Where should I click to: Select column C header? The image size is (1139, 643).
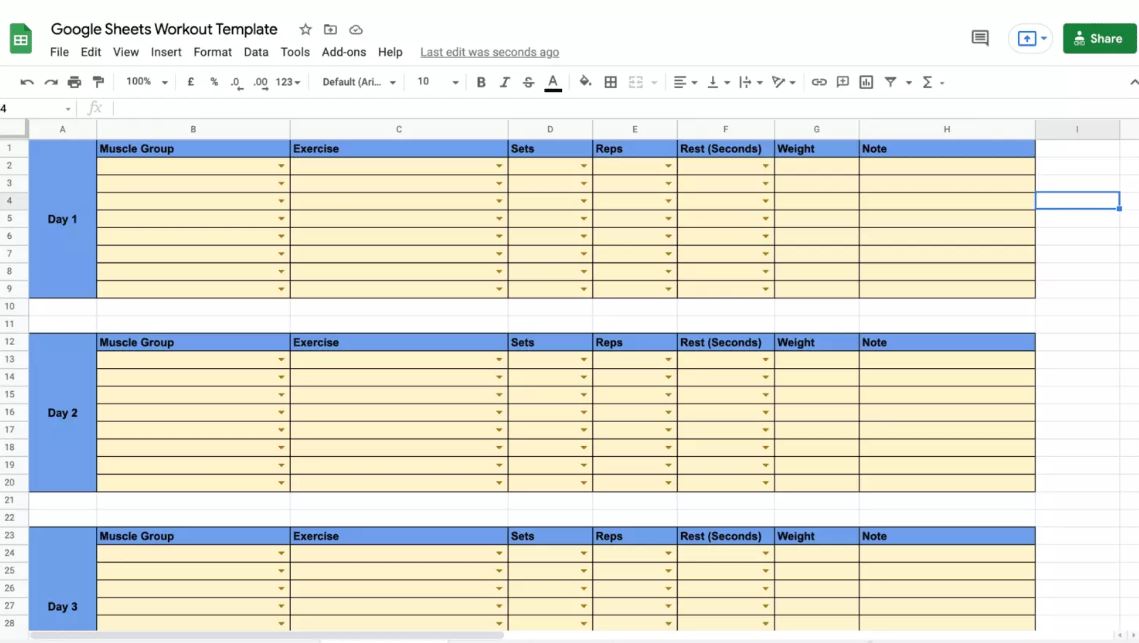pos(399,129)
